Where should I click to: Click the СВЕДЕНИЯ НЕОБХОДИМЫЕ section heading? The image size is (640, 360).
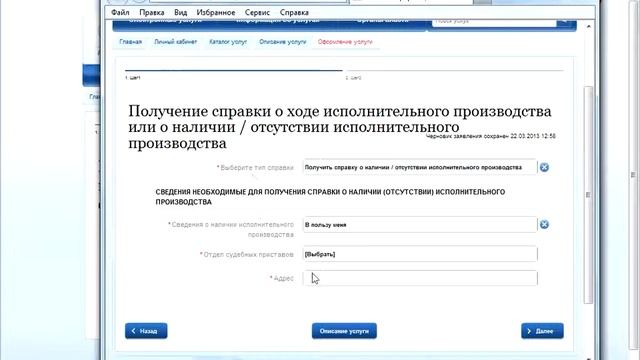point(330,197)
